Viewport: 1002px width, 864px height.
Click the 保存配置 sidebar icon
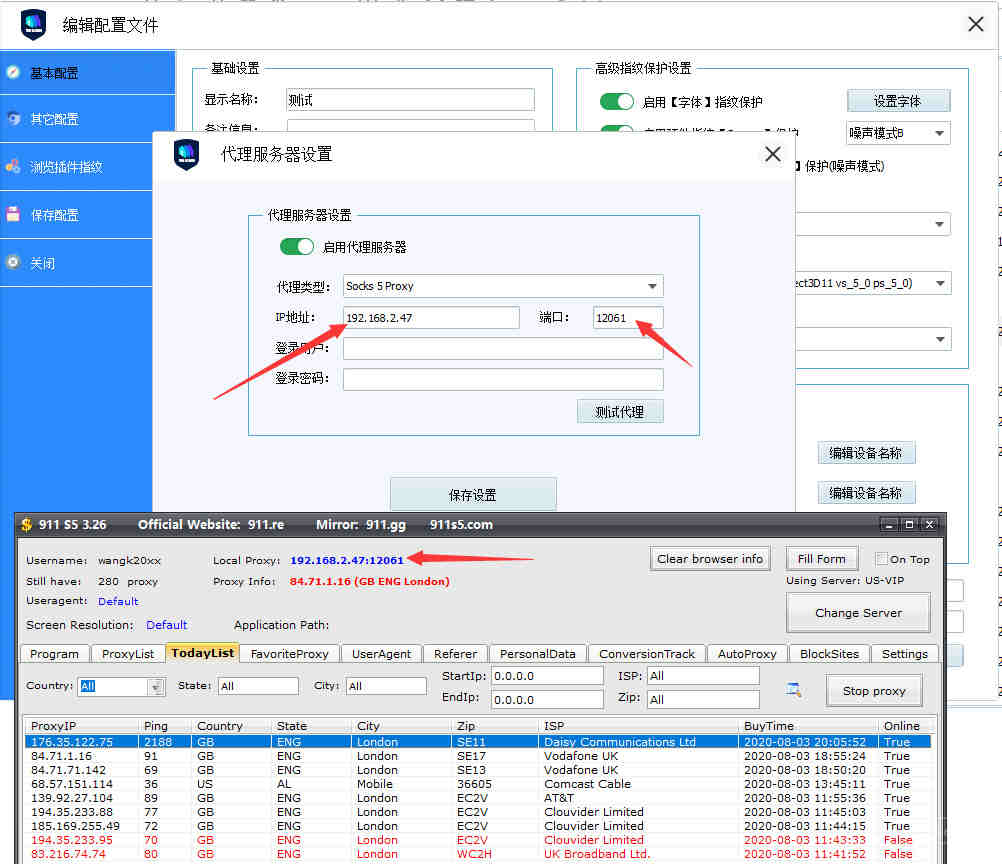13,215
